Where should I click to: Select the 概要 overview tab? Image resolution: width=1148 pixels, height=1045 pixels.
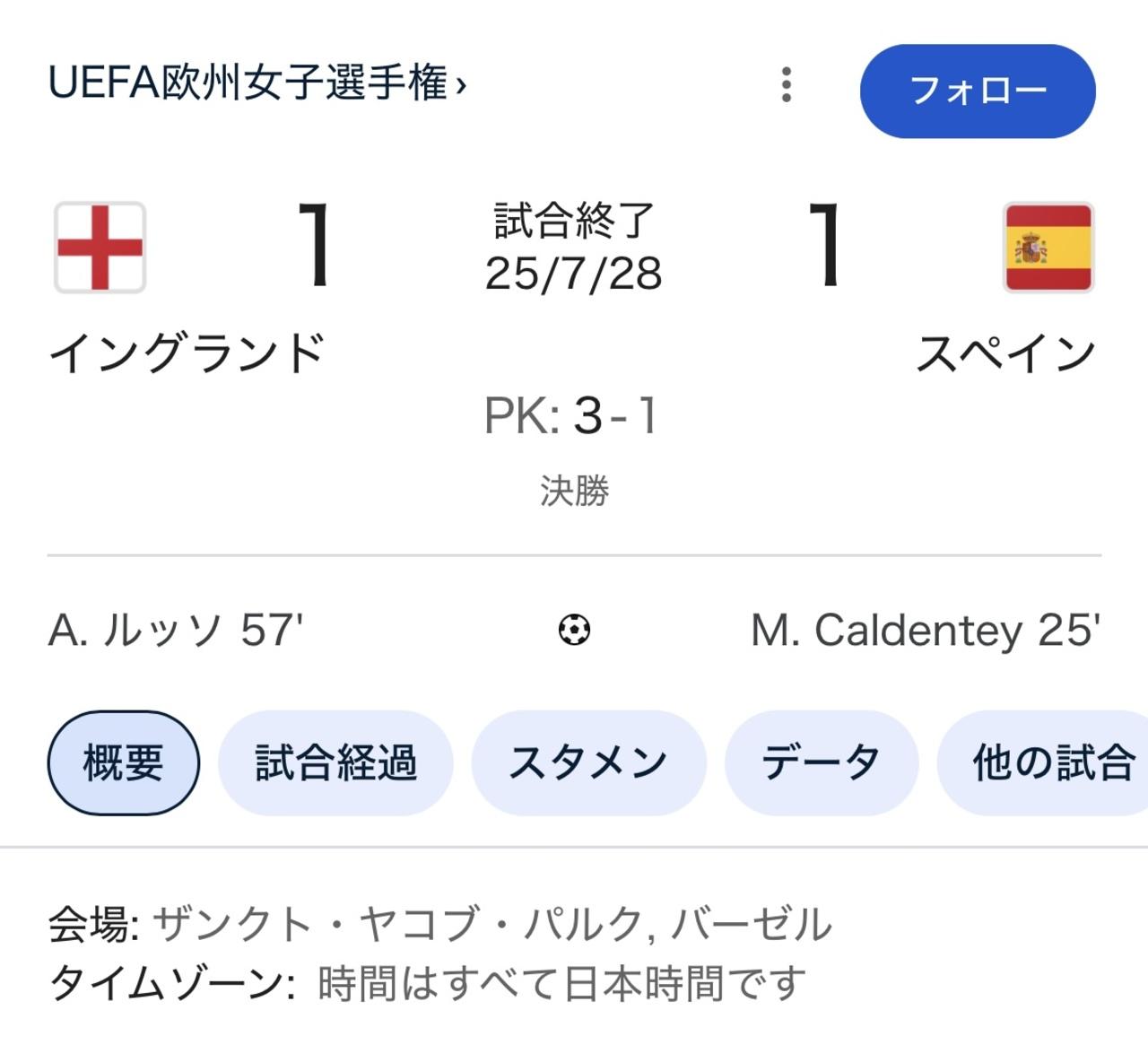[123, 763]
